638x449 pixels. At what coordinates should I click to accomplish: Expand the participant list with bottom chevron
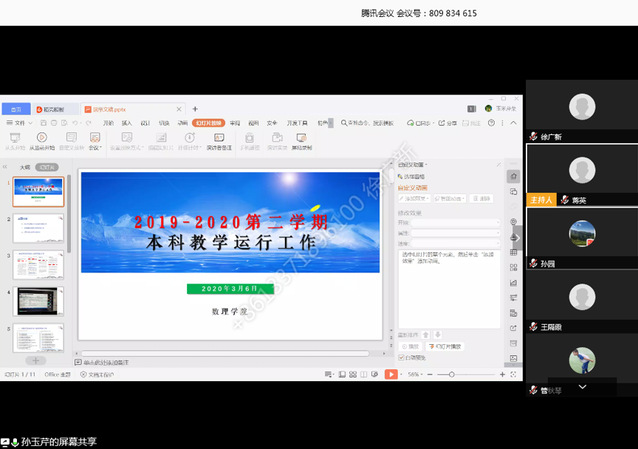coord(582,385)
